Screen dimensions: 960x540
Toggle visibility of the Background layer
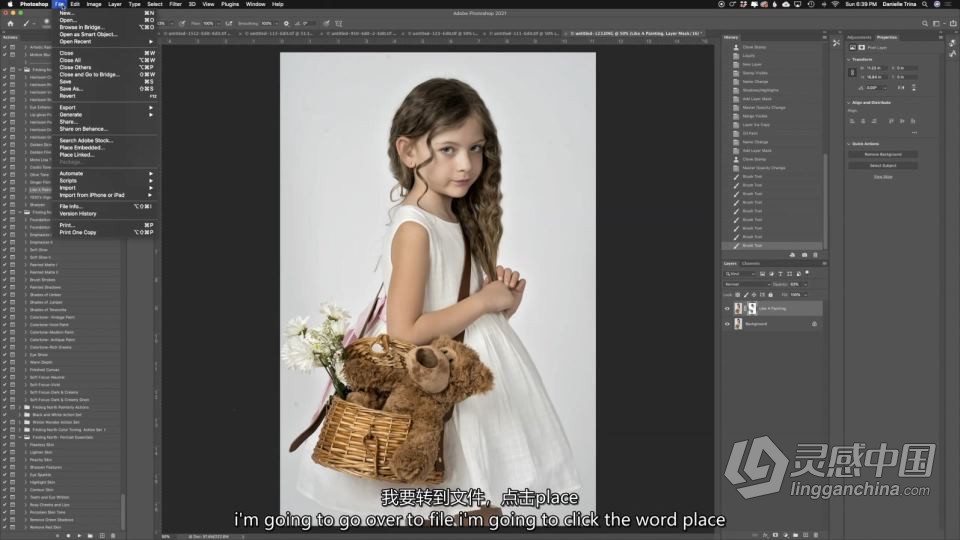[x=727, y=324]
